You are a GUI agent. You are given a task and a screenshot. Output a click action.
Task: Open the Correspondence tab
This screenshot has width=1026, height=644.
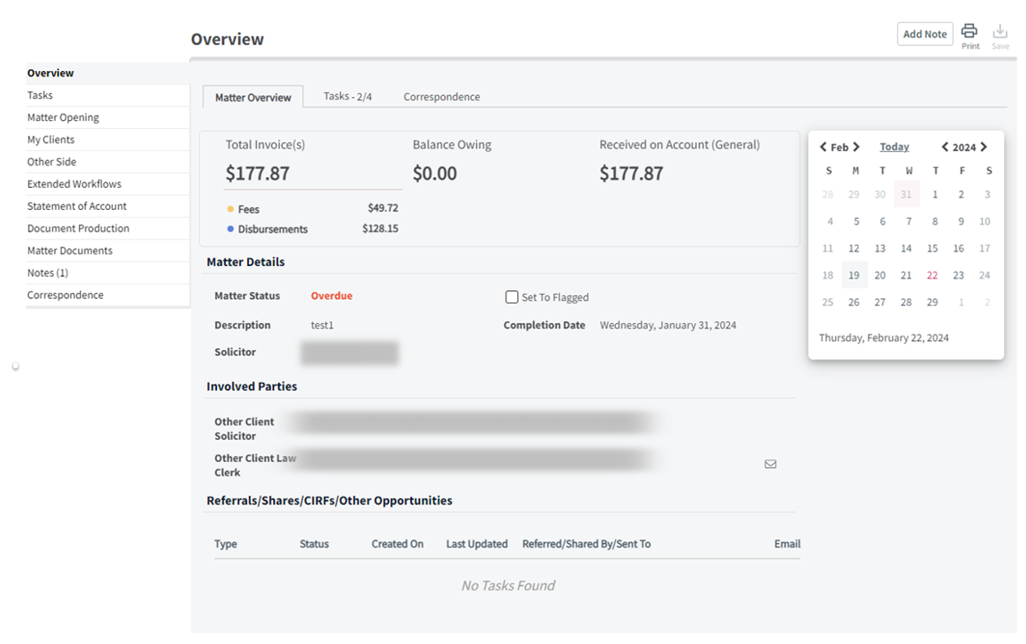[x=441, y=97]
